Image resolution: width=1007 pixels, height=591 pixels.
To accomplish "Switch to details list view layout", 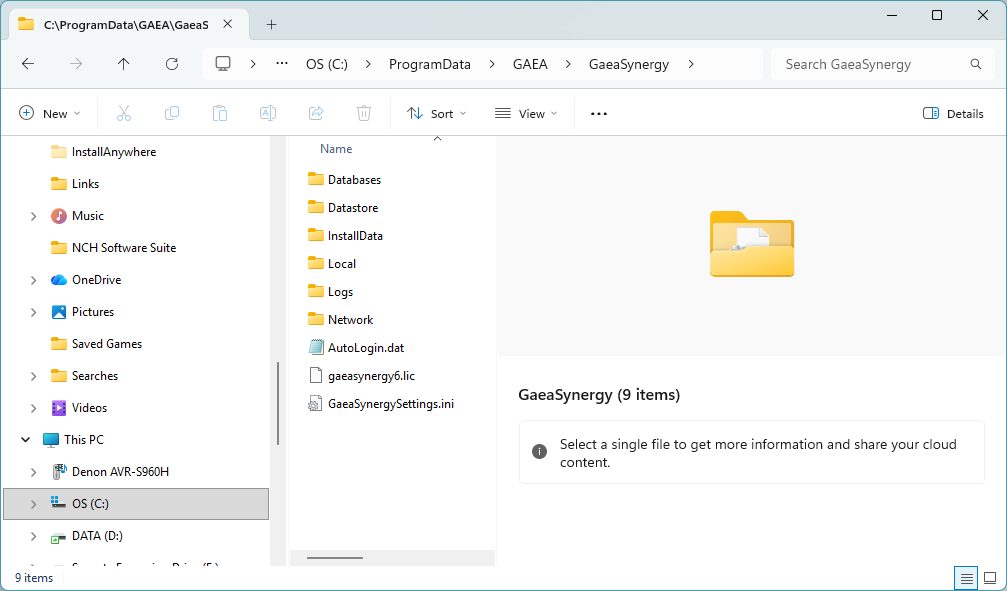I will [x=966, y=578].
